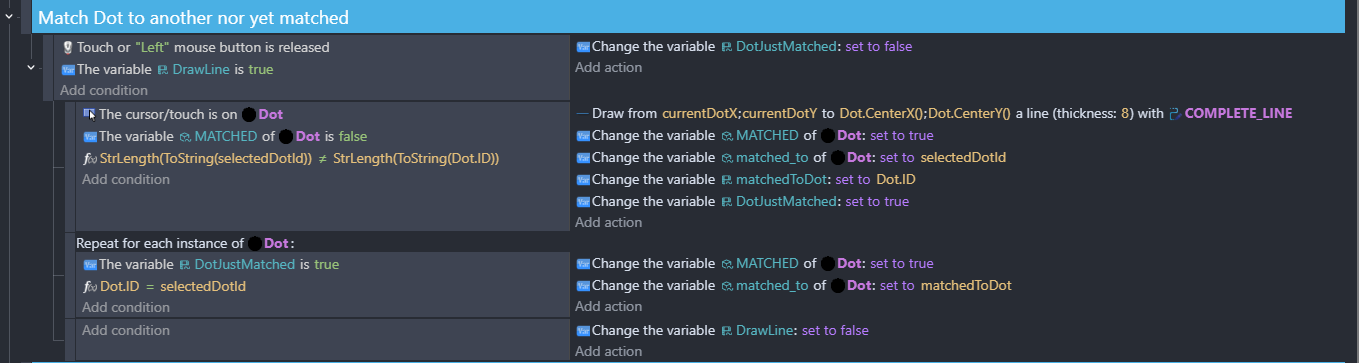This screenshot has width=1359, height=363.
Task: Click the mouse icon of the button released condition
Action: [68, 47]
